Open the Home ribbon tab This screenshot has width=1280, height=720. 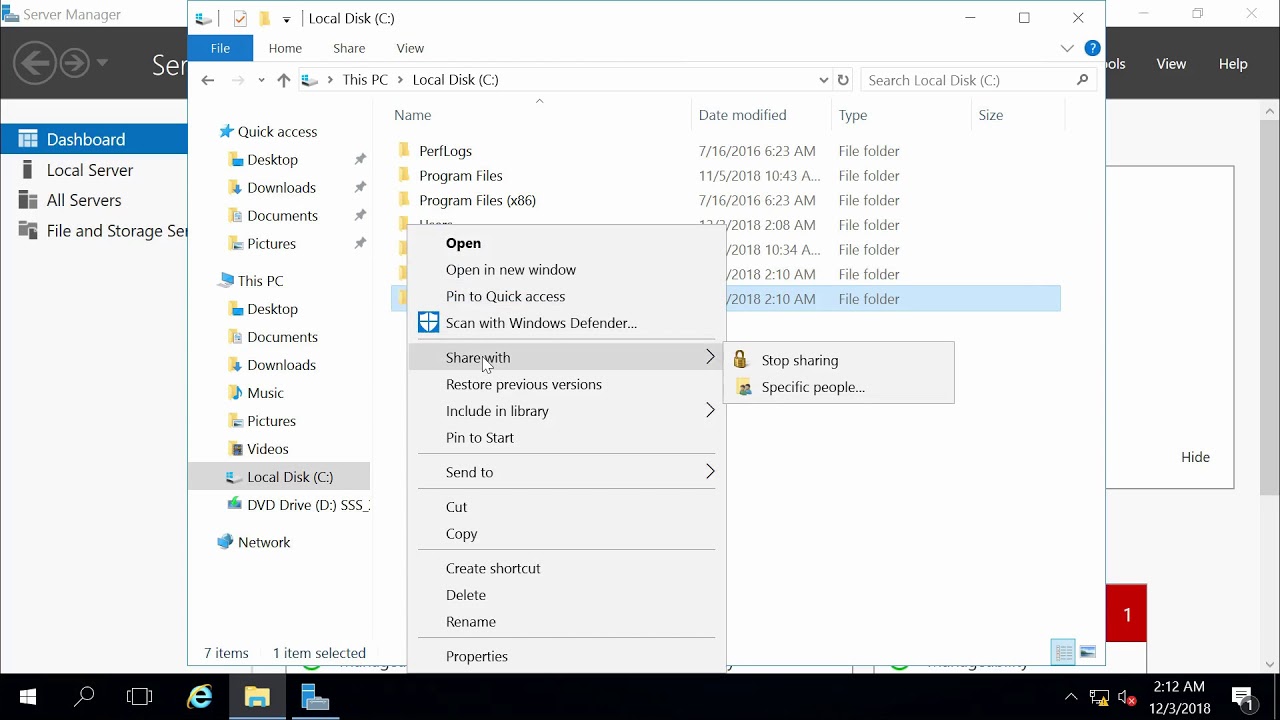pos(285,48)
